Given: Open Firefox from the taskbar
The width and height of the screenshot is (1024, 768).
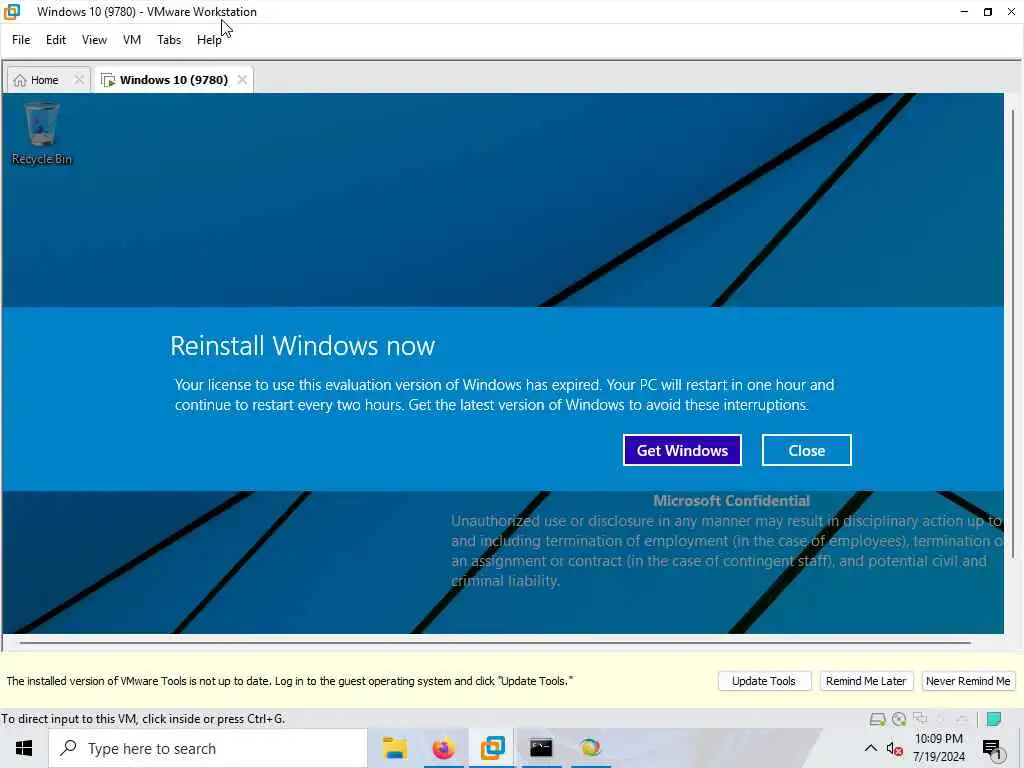Looking at the screenshot, I should [x=443, y=748].
